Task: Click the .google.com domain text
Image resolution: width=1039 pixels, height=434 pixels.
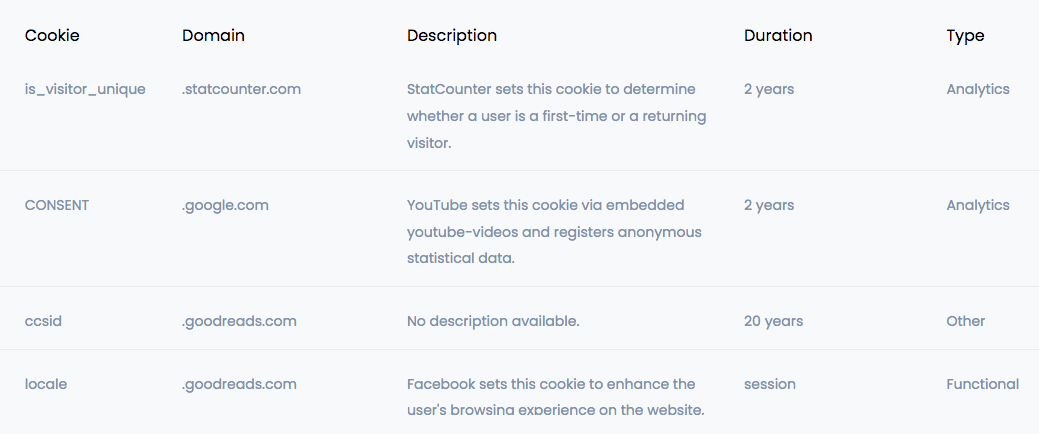Action: click(x=225, y=205)
